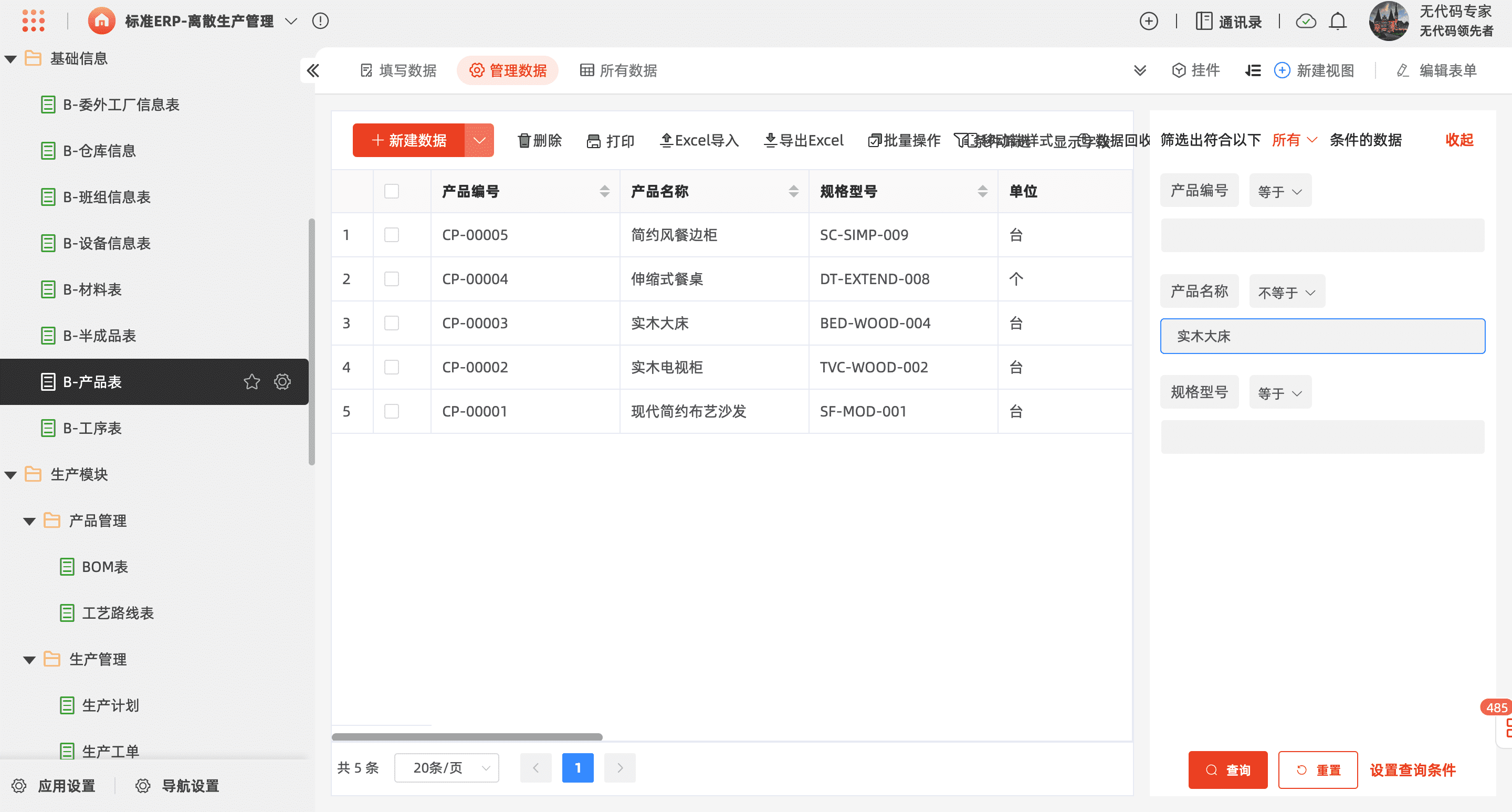The width and height of the screenshot is (1512, 812).
Task: Click the nine-dot app launcher icon
Action: (34, 21)
